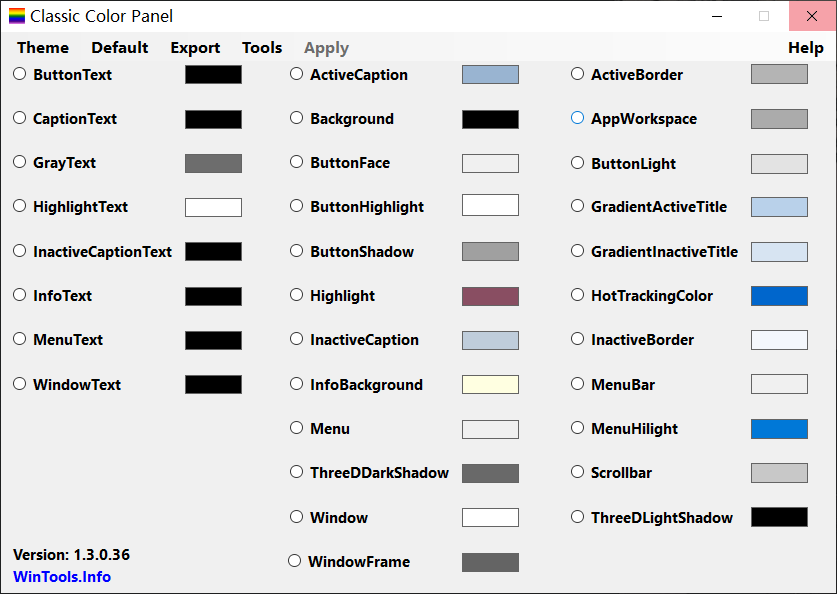
Task: Click the GrayText color swatch
Action: pyautogui.click(x=213, y=163)
